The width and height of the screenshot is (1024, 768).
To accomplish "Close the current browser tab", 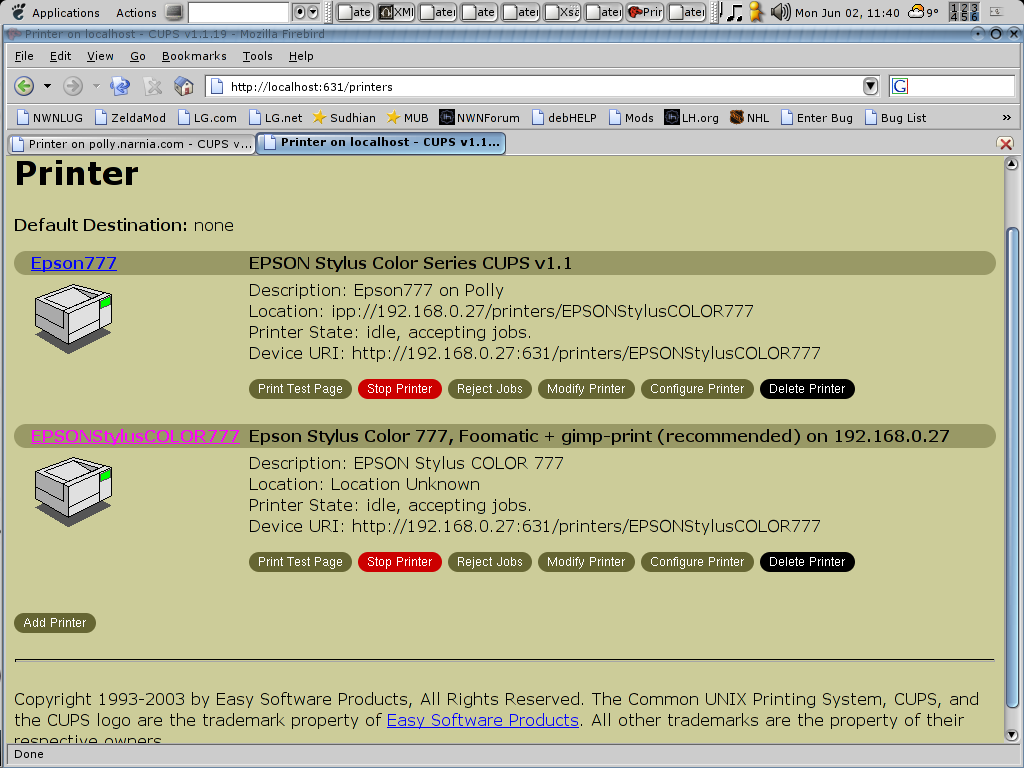I will [x=1006, y=144].
